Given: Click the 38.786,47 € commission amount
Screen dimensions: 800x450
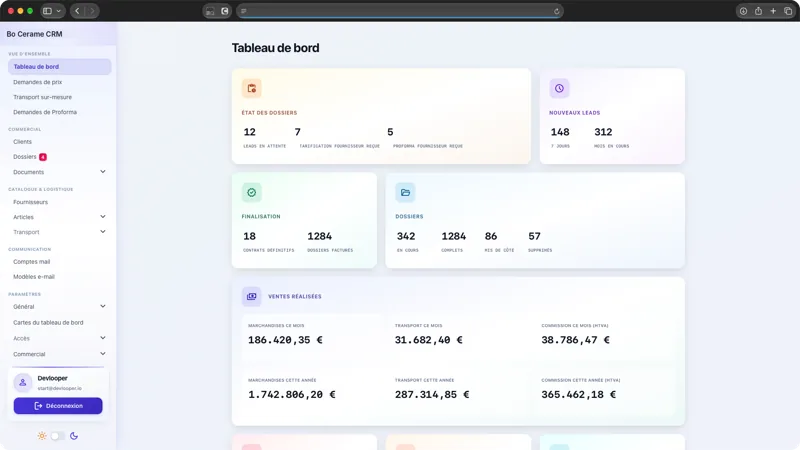Looking at the screenshot, I should [576, 340].
